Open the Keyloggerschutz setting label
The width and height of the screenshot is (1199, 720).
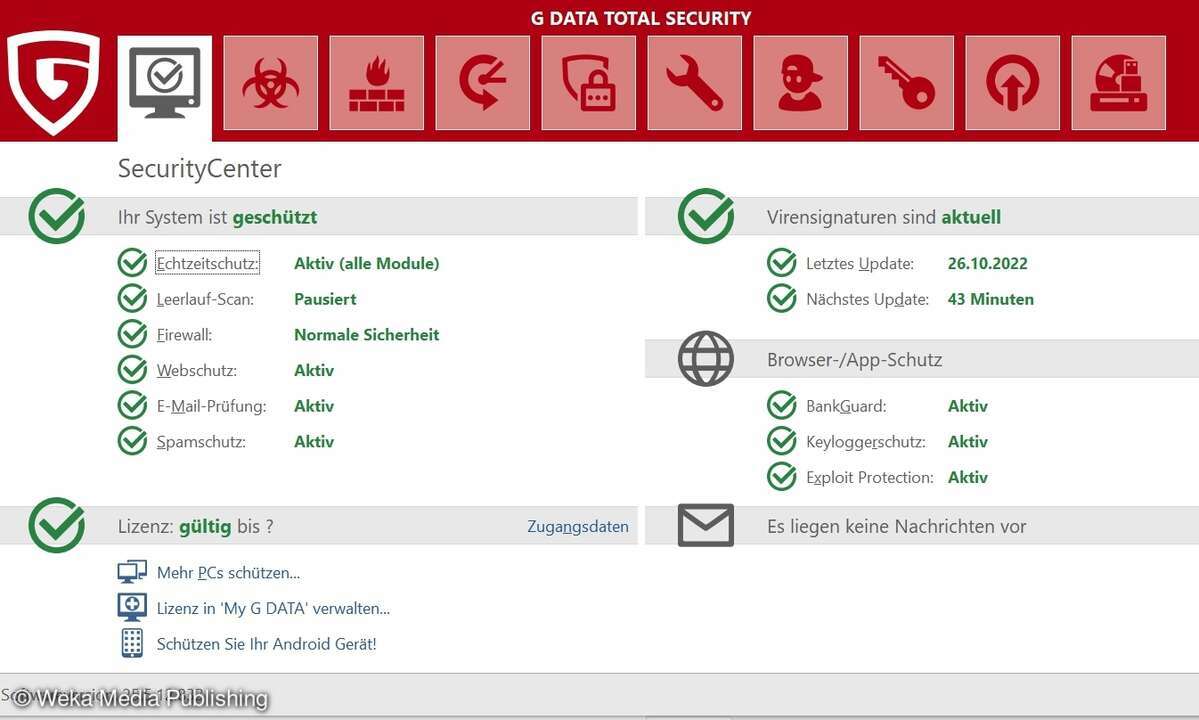[x=866, y=442]
